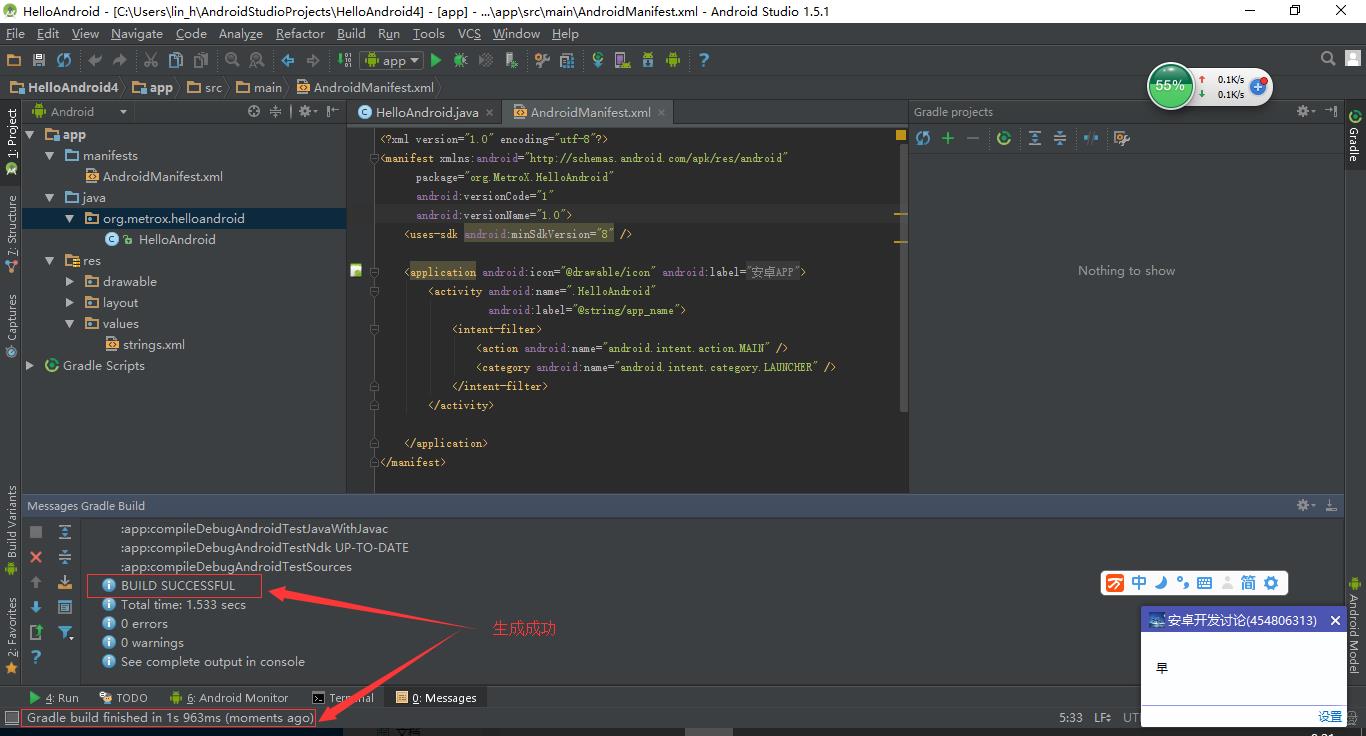
Task: Attach Gradle project with plus icon
Action: coord(948,138)
